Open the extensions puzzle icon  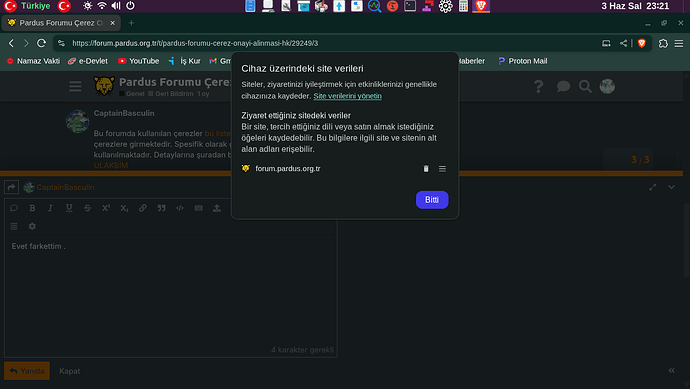pyautogui.click(x=663, y=43)
